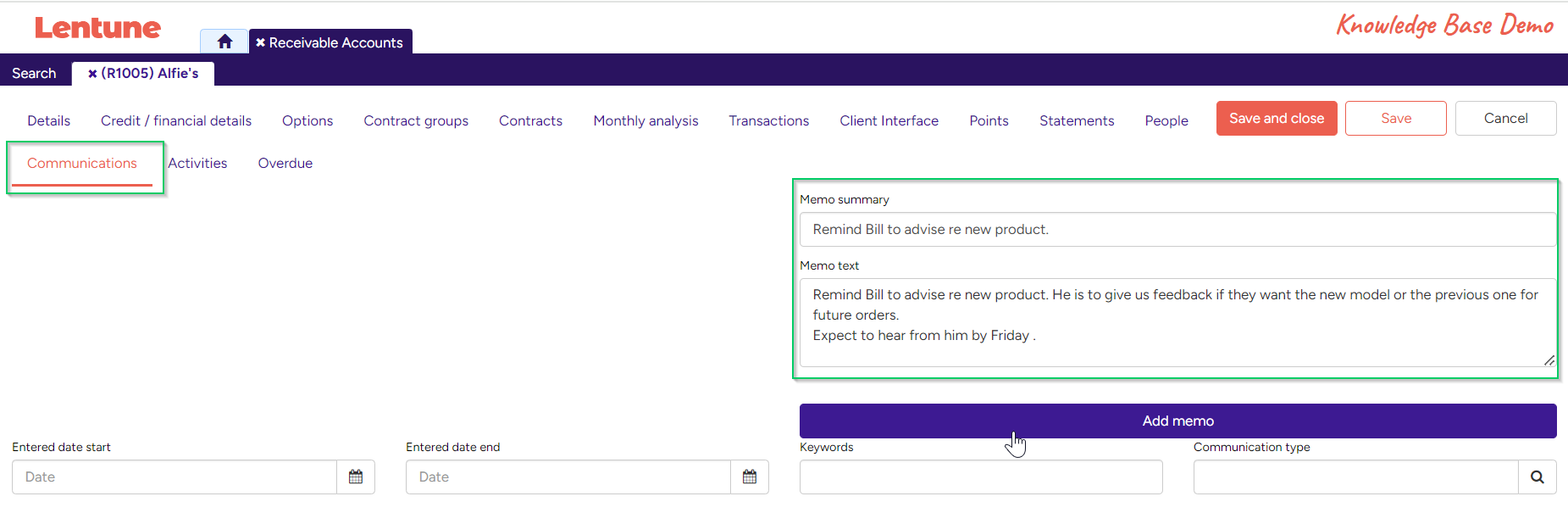Image resolution: width=1568 pixels, height=513 pixels.
Task: Show the Transactions tab
Action: tap(769, 120)
